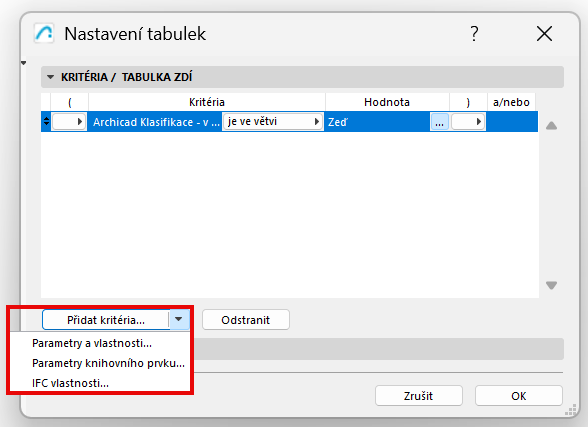Choose 'Parametry knihovního prvku...' menu item
588x427 pixels.
coord(108,363)
